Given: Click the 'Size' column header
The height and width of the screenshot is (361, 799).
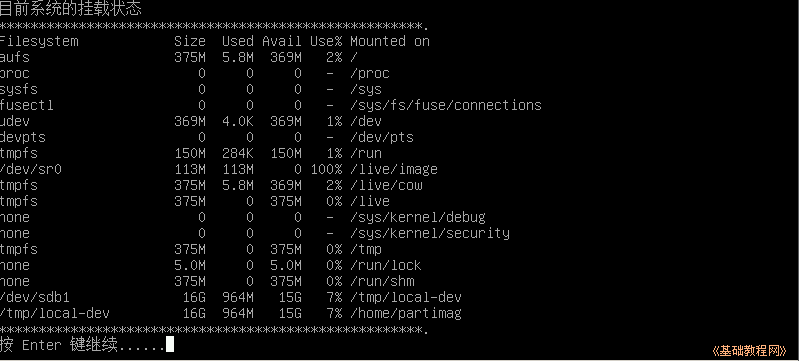Looking at the screenshot, I should (x=190, y=41).
